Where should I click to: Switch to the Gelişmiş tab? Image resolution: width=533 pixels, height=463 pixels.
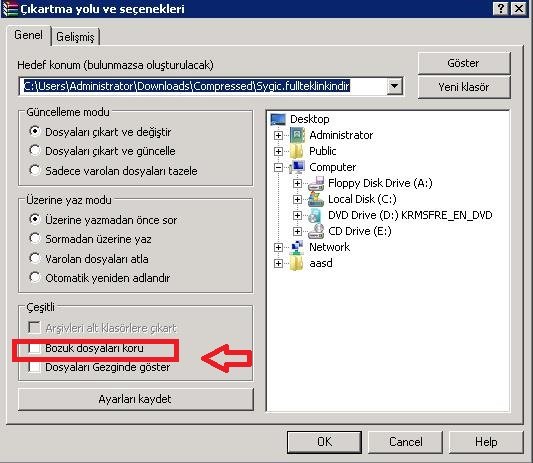tap(75, 37)
